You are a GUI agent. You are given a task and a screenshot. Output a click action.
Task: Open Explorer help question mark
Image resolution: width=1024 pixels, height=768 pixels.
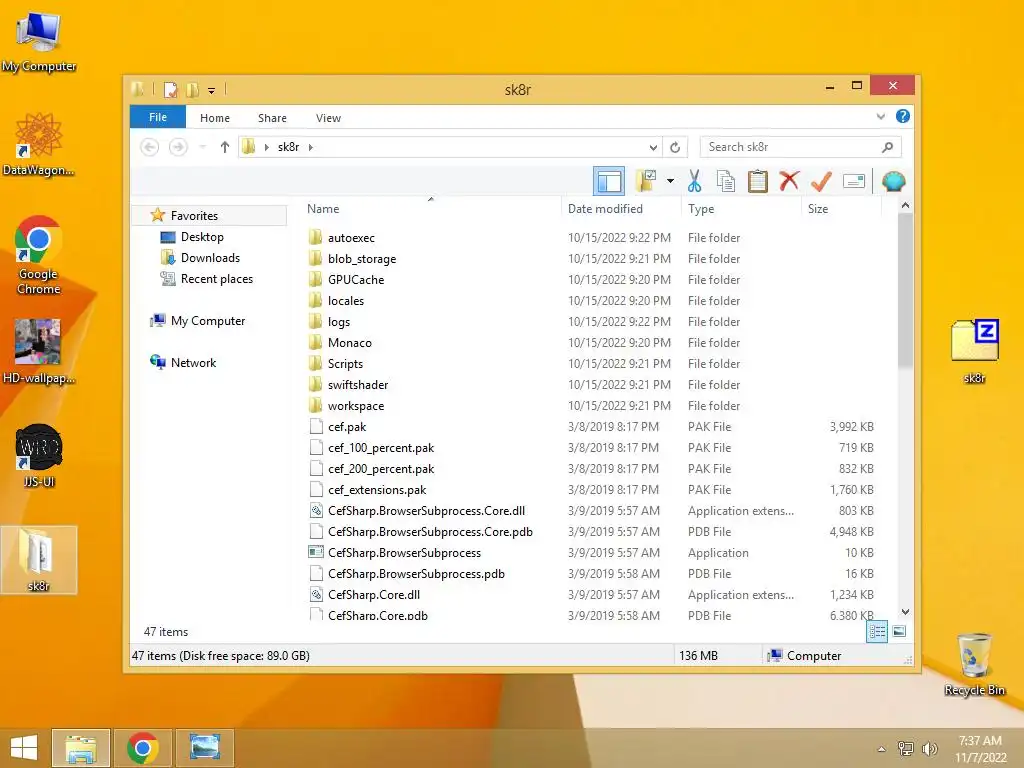903,116
